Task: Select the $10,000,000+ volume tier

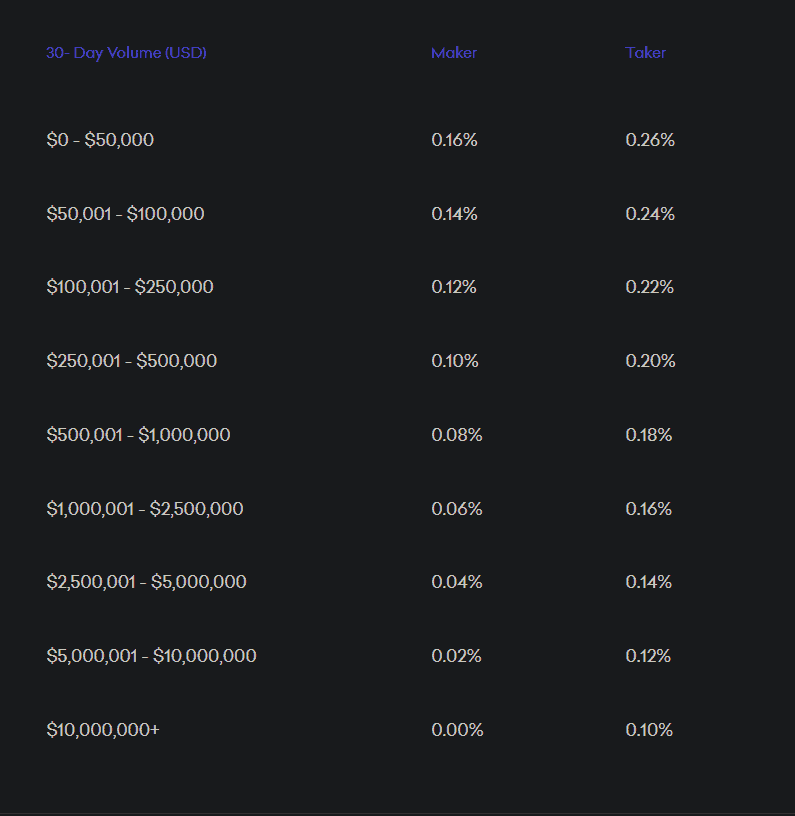Action: [x=102, y=730]
